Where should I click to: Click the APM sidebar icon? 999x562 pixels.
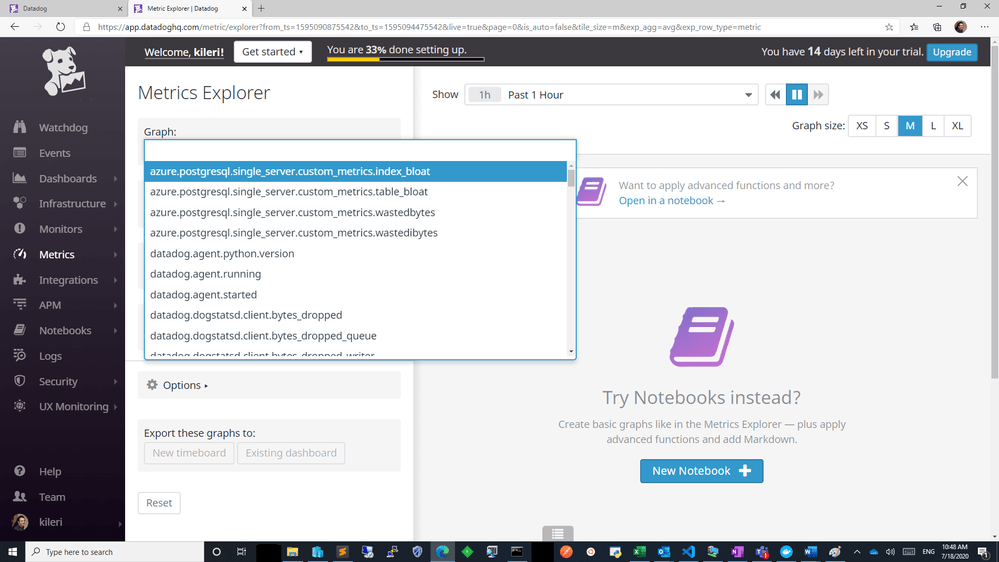[20, 305]
